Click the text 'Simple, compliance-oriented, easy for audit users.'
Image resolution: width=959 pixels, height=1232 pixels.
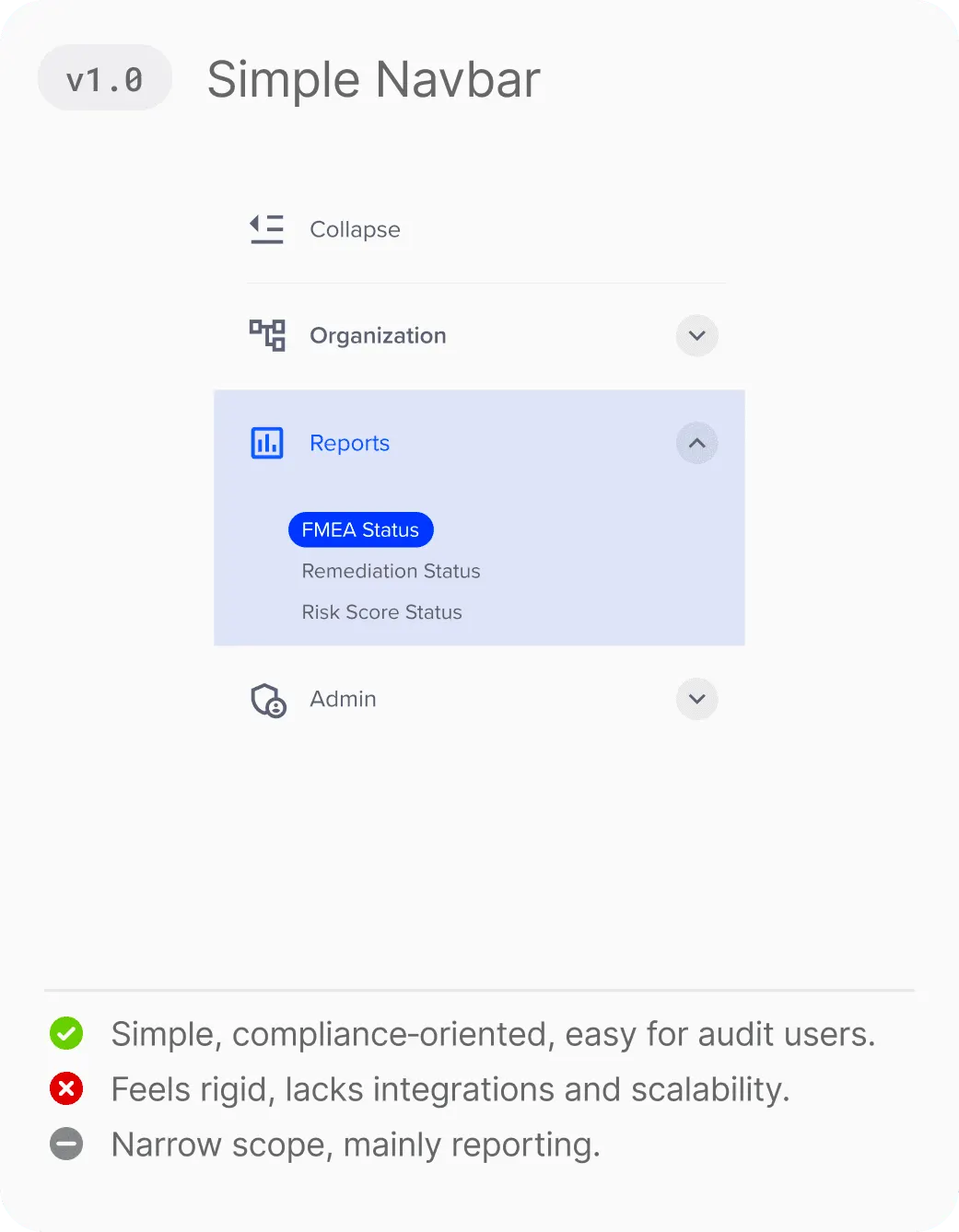(x=493, y=1034)
